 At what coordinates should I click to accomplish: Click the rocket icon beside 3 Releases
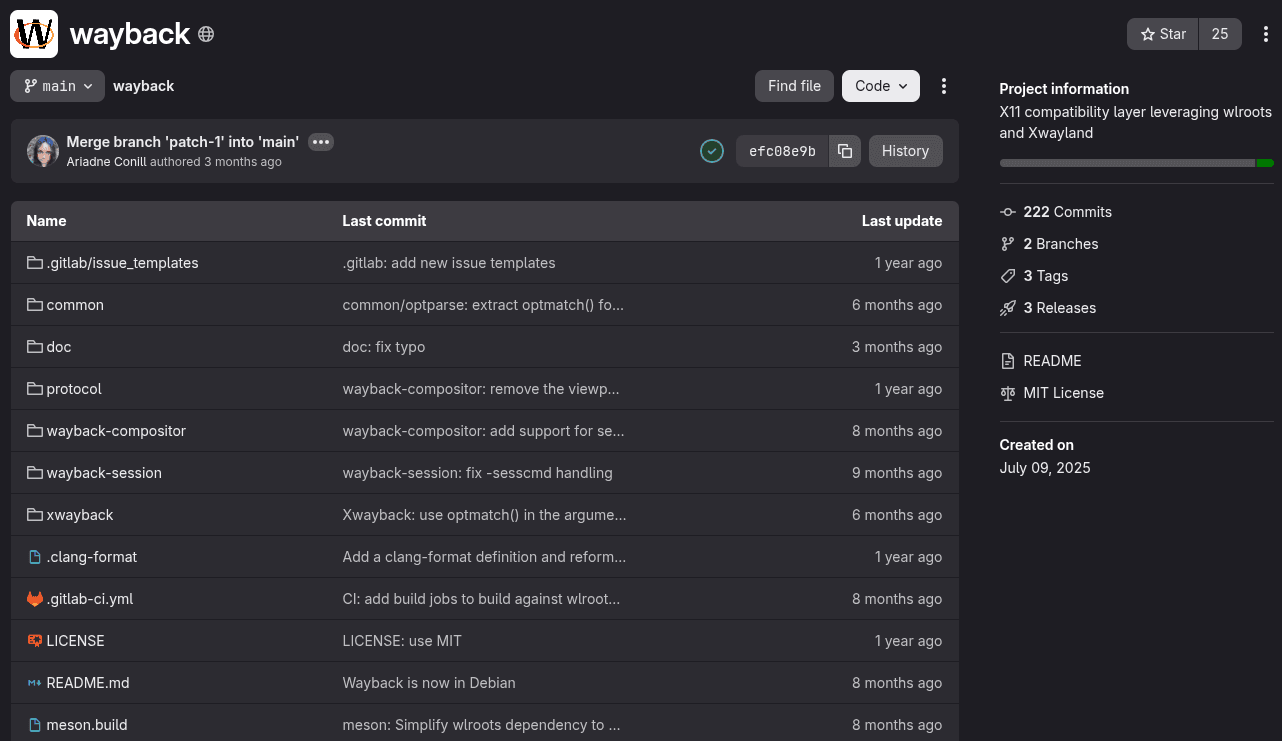(x=1008, y=308)
